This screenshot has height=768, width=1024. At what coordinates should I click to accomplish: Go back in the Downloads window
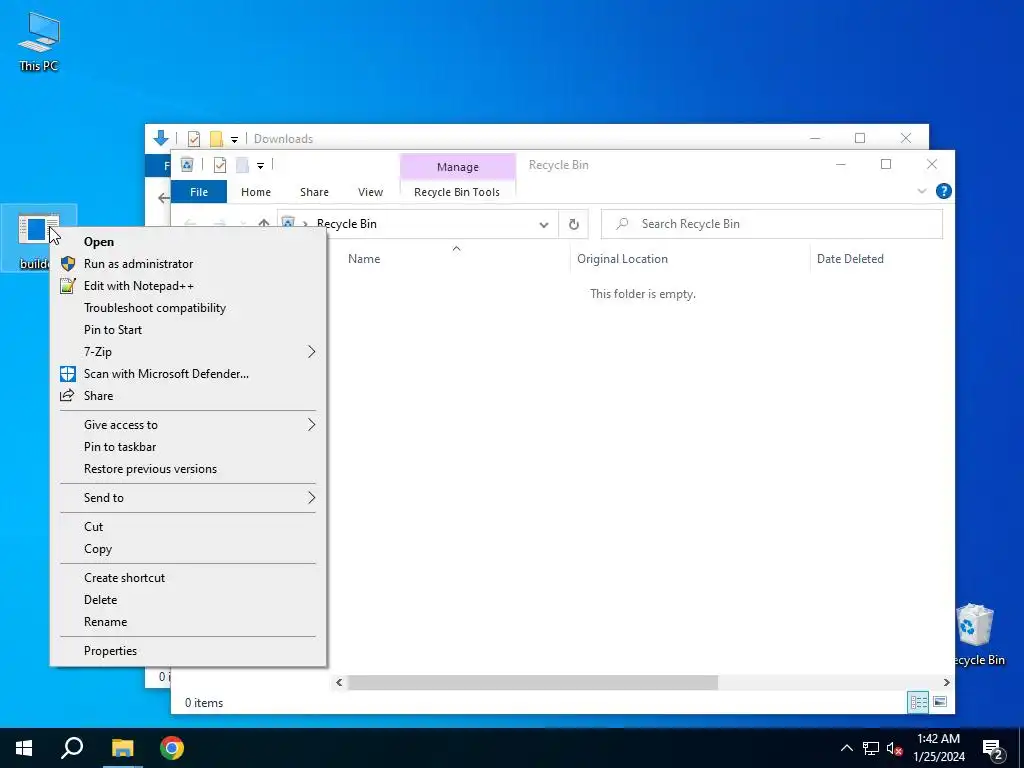click(163, 198)
